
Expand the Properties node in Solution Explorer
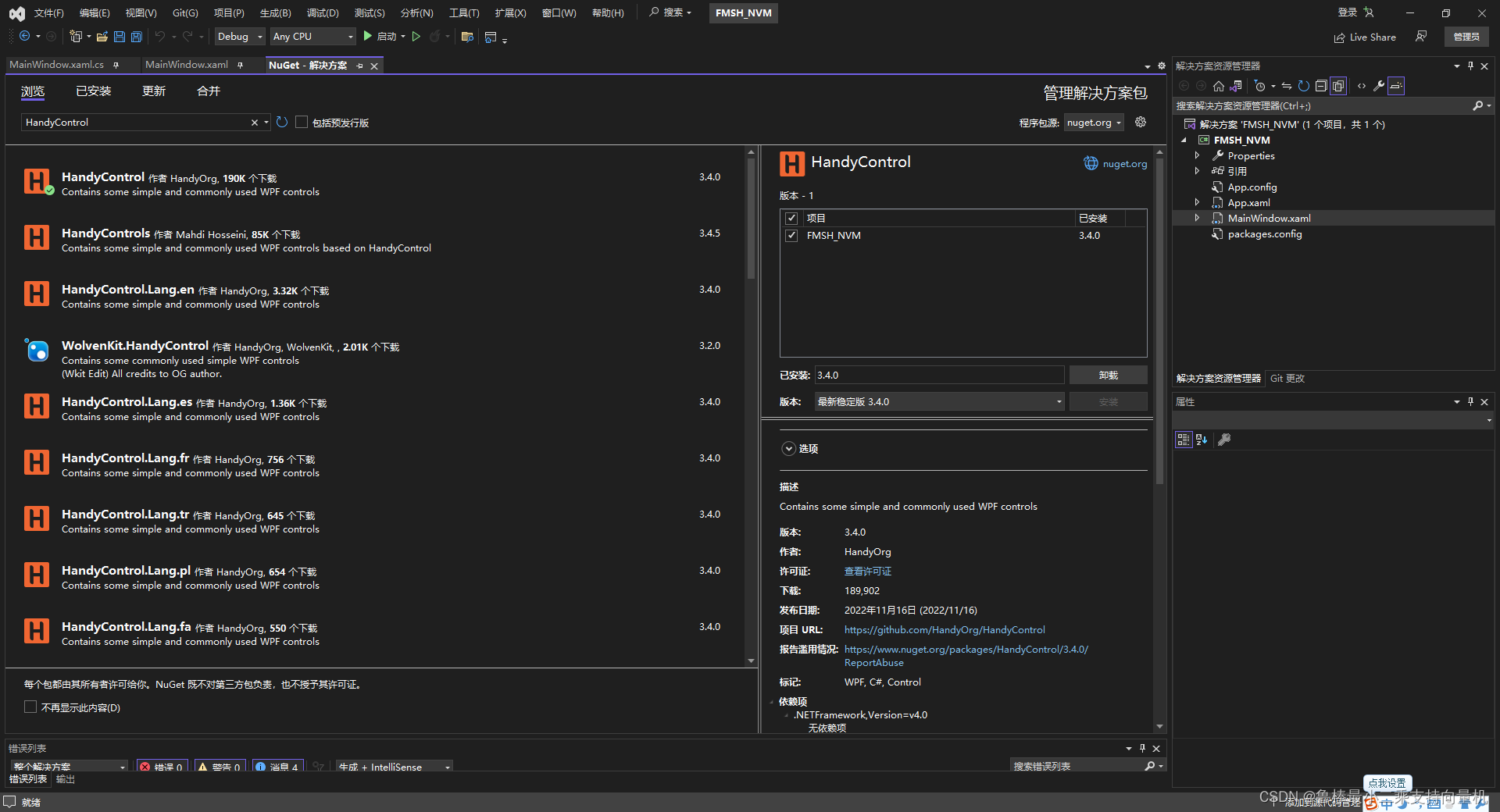click(x=1197, y=155)
